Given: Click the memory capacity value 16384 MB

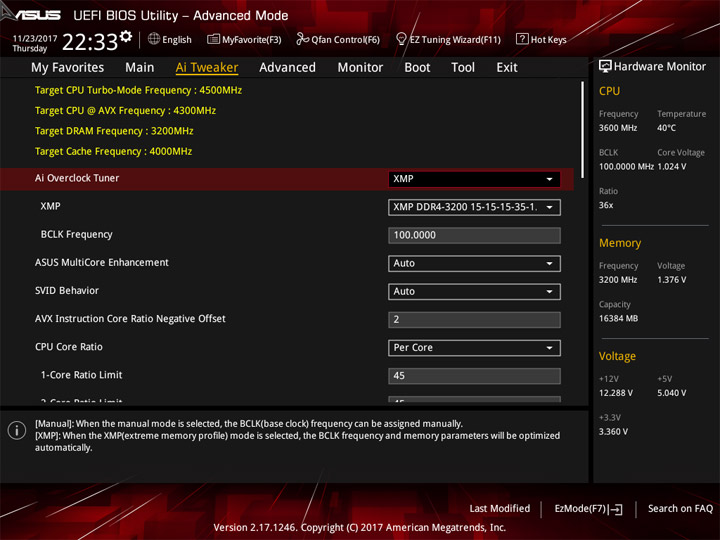Looking at the screenshot, I should [x=618, y=319].
